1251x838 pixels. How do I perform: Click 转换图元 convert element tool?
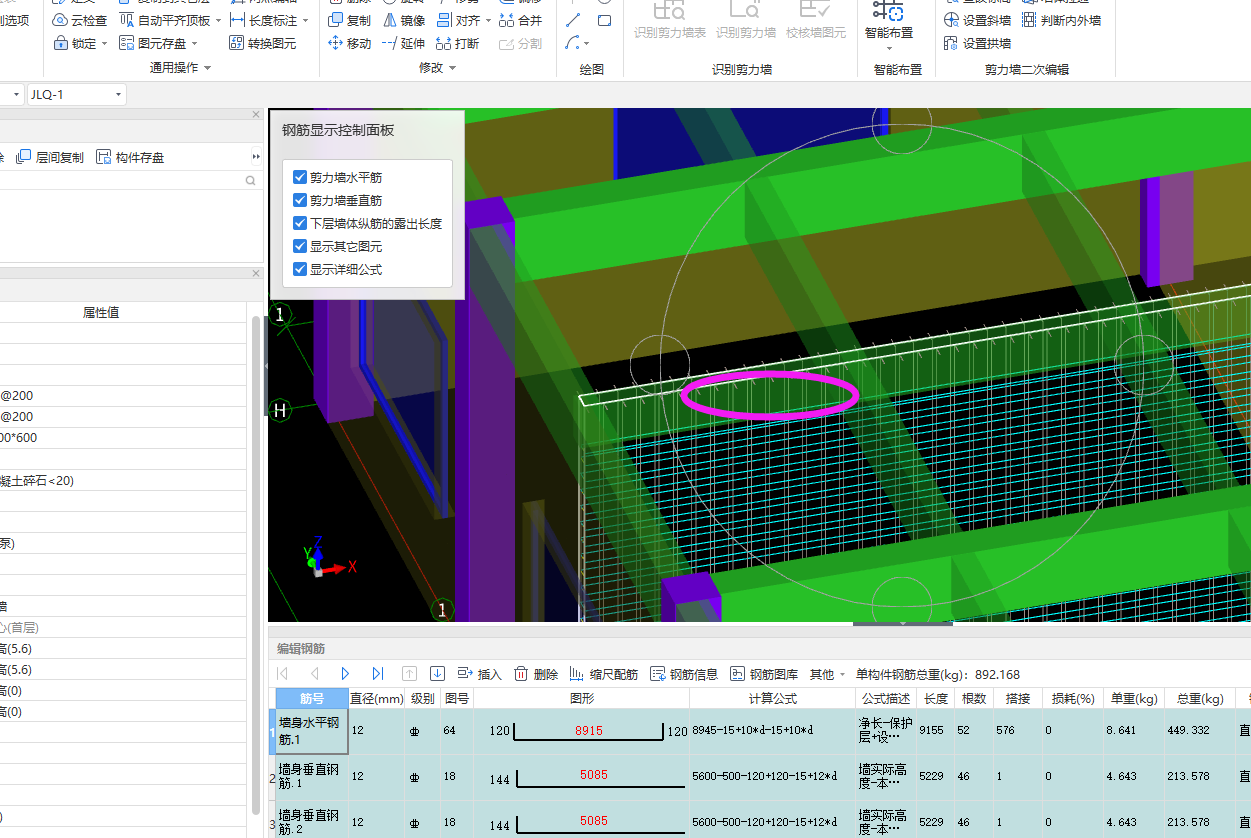[x=263, y=43]
